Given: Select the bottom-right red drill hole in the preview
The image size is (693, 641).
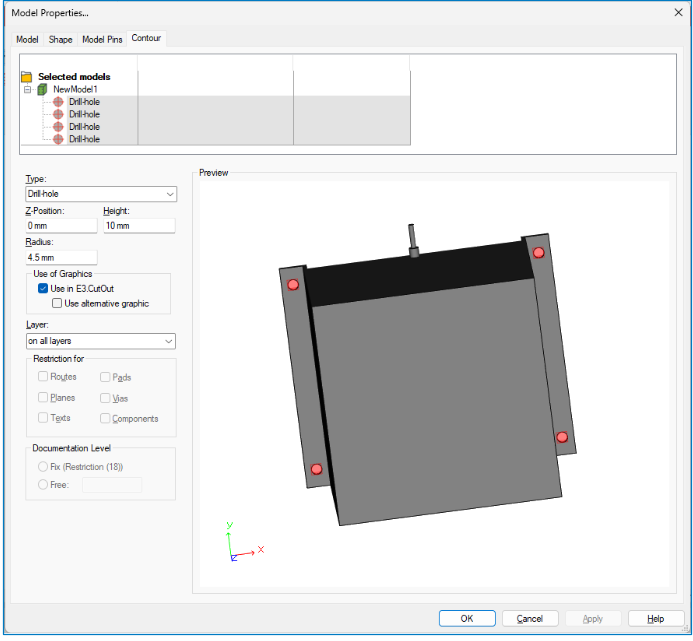Looking at the screenshot, I should click(x=562, y=437).
